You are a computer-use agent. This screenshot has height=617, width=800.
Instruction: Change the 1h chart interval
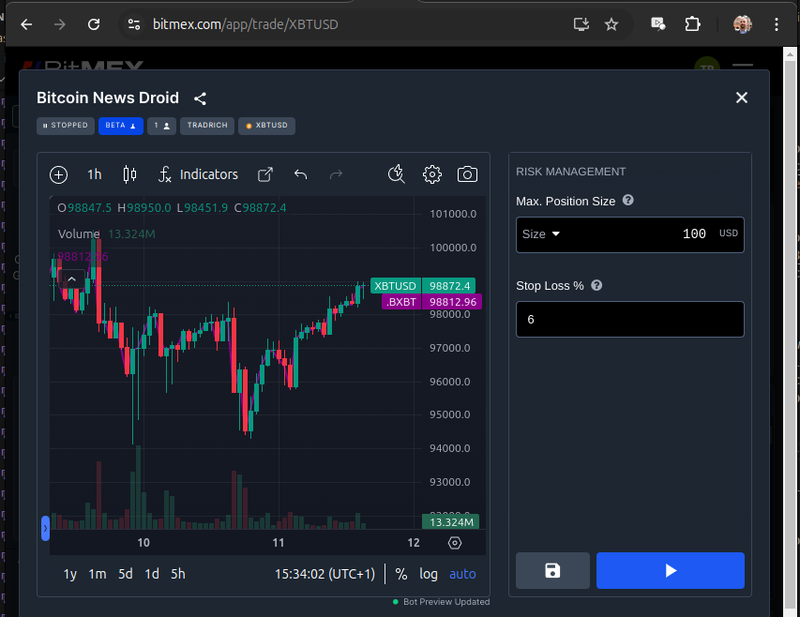tap(94, 175)
